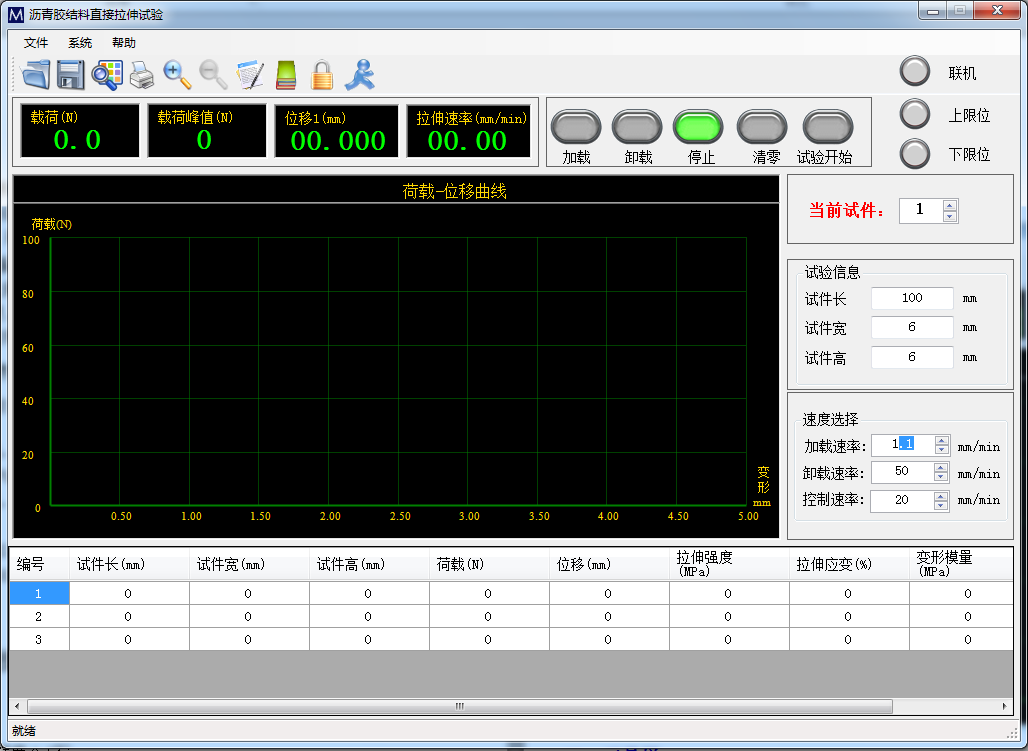Click the 试件长(mm) column header

click(129, 564)
